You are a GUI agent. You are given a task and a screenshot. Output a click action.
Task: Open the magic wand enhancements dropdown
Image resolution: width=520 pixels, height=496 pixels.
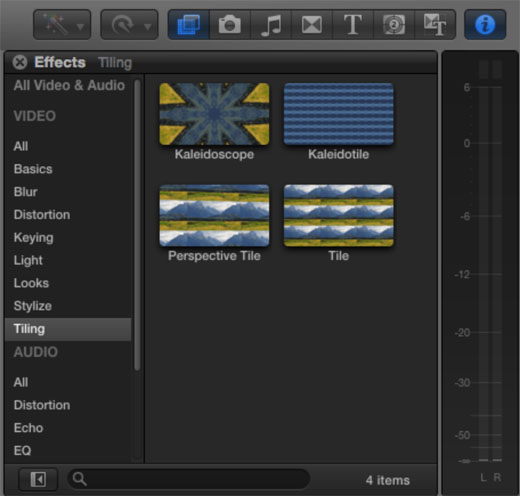62,25
